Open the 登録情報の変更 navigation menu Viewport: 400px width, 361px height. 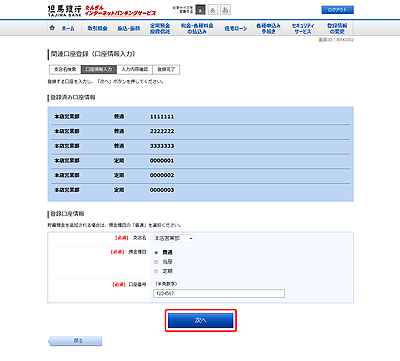[337, 29]
